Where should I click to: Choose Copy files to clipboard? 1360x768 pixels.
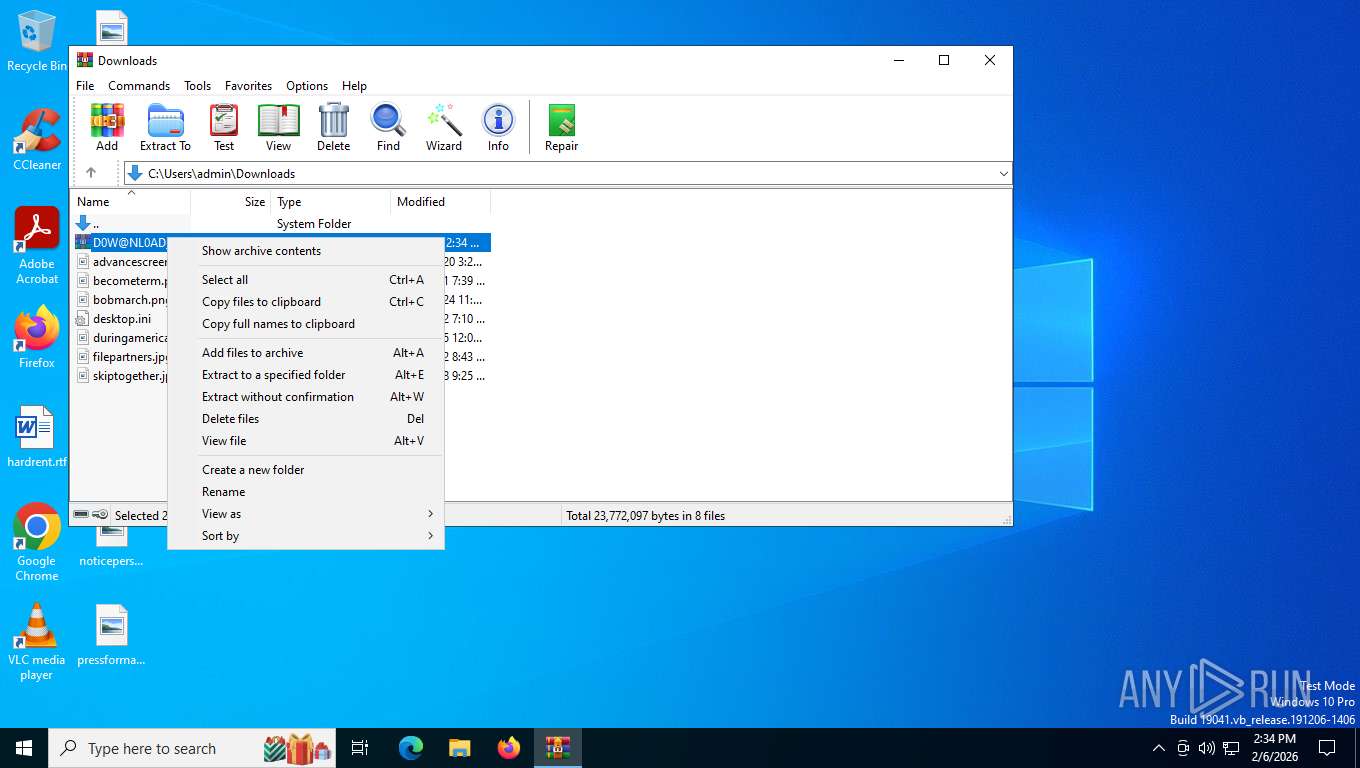tap(306, 302)
